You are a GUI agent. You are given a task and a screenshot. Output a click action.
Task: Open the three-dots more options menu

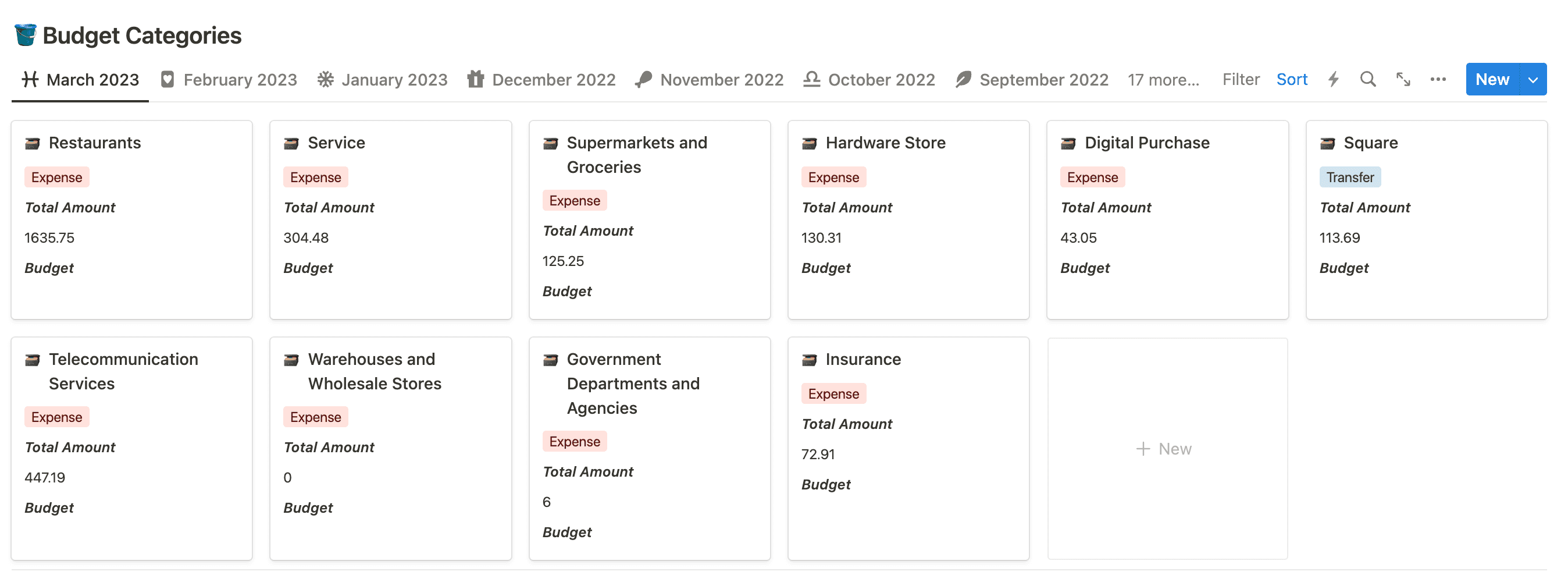[1438, 79]
